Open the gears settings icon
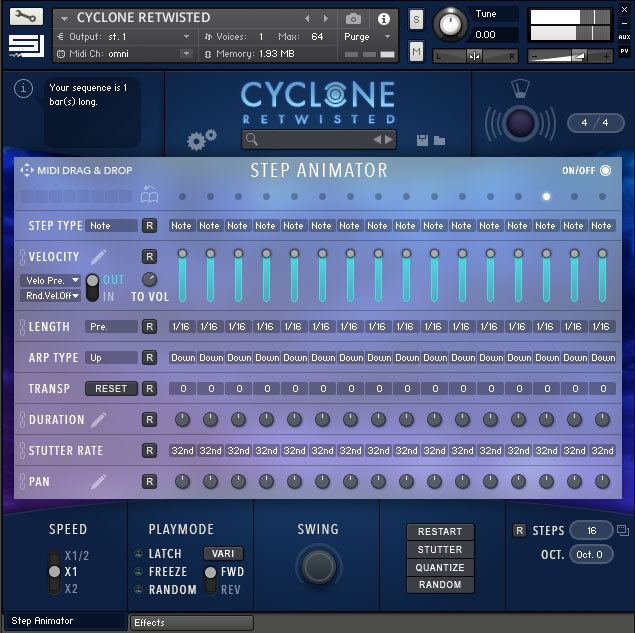 (x=201, y=141)
